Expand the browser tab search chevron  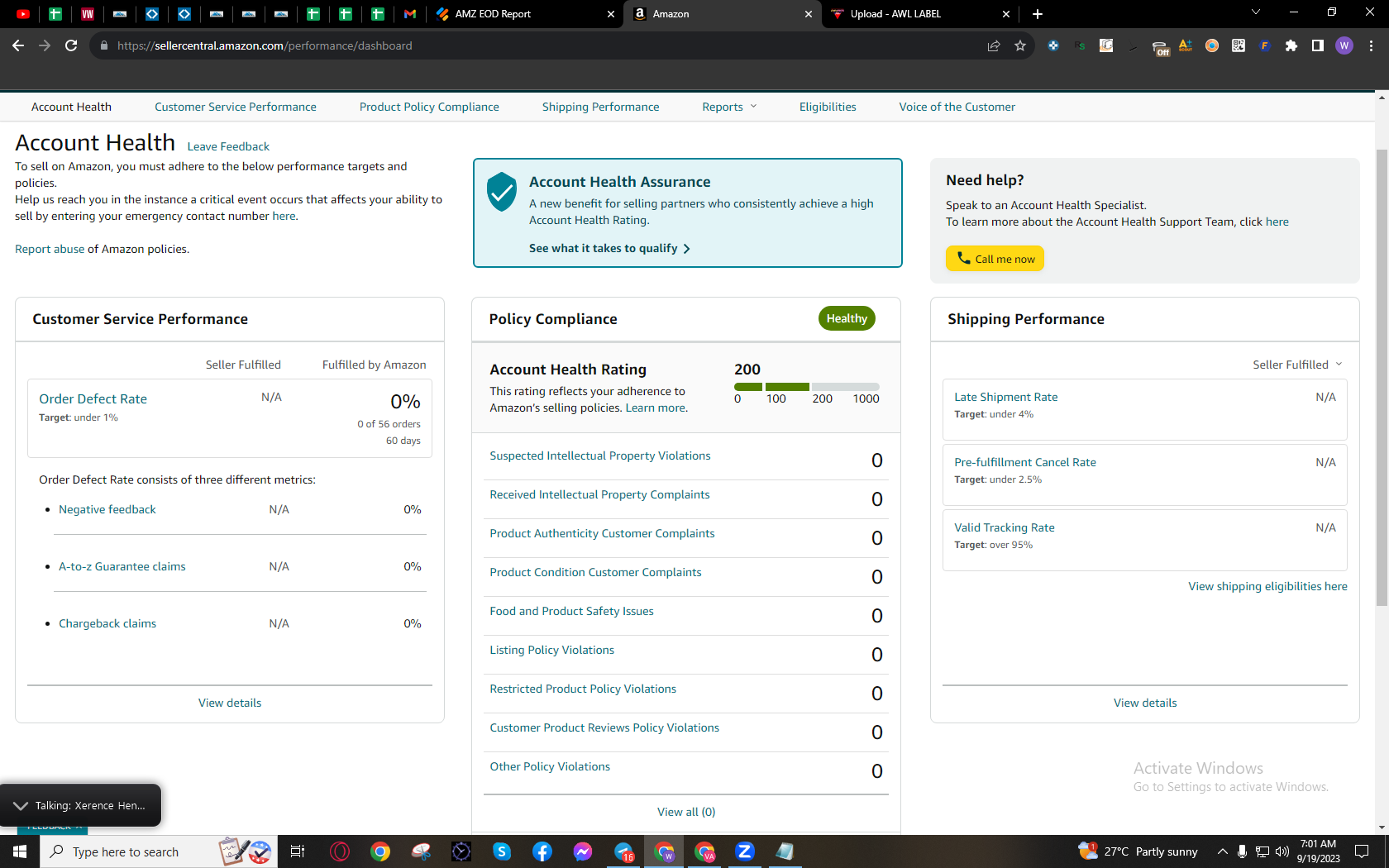coord(1256,12)
